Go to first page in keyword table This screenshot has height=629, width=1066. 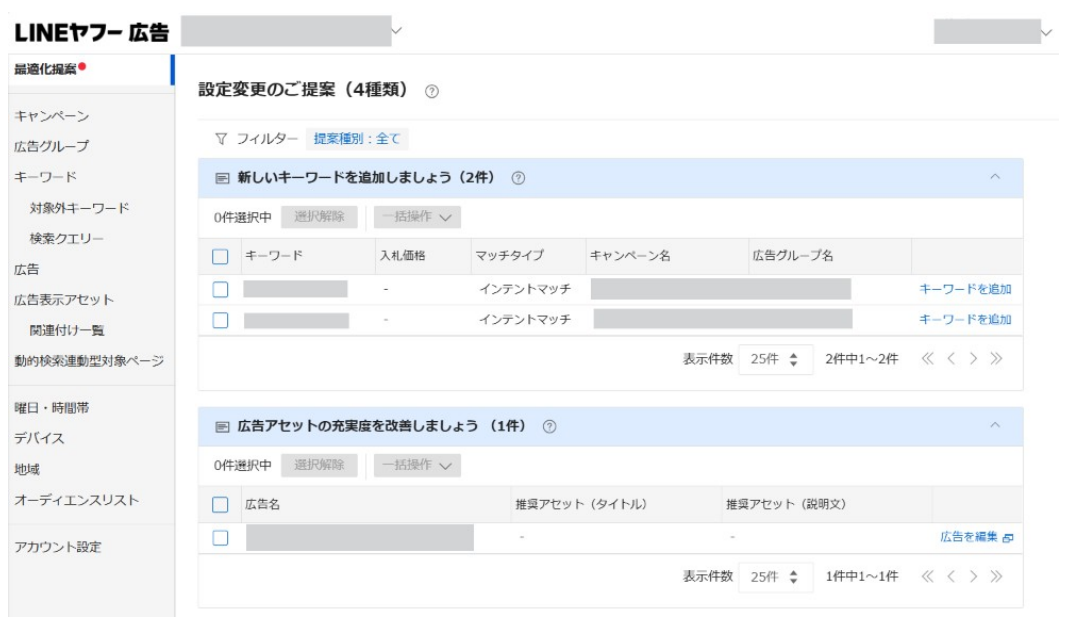point(927,358)
